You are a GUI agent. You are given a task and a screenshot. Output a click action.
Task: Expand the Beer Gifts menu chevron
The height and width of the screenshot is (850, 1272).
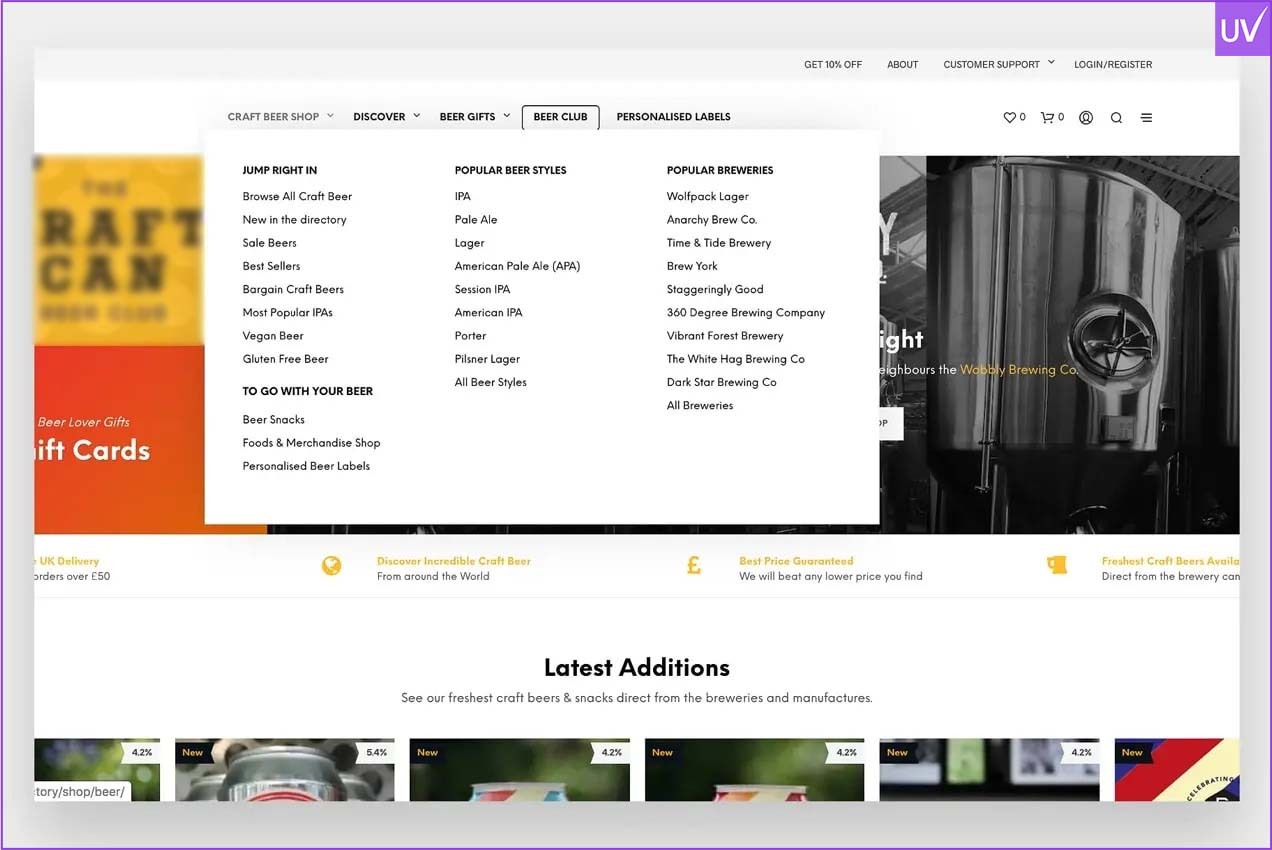(507, 116)
